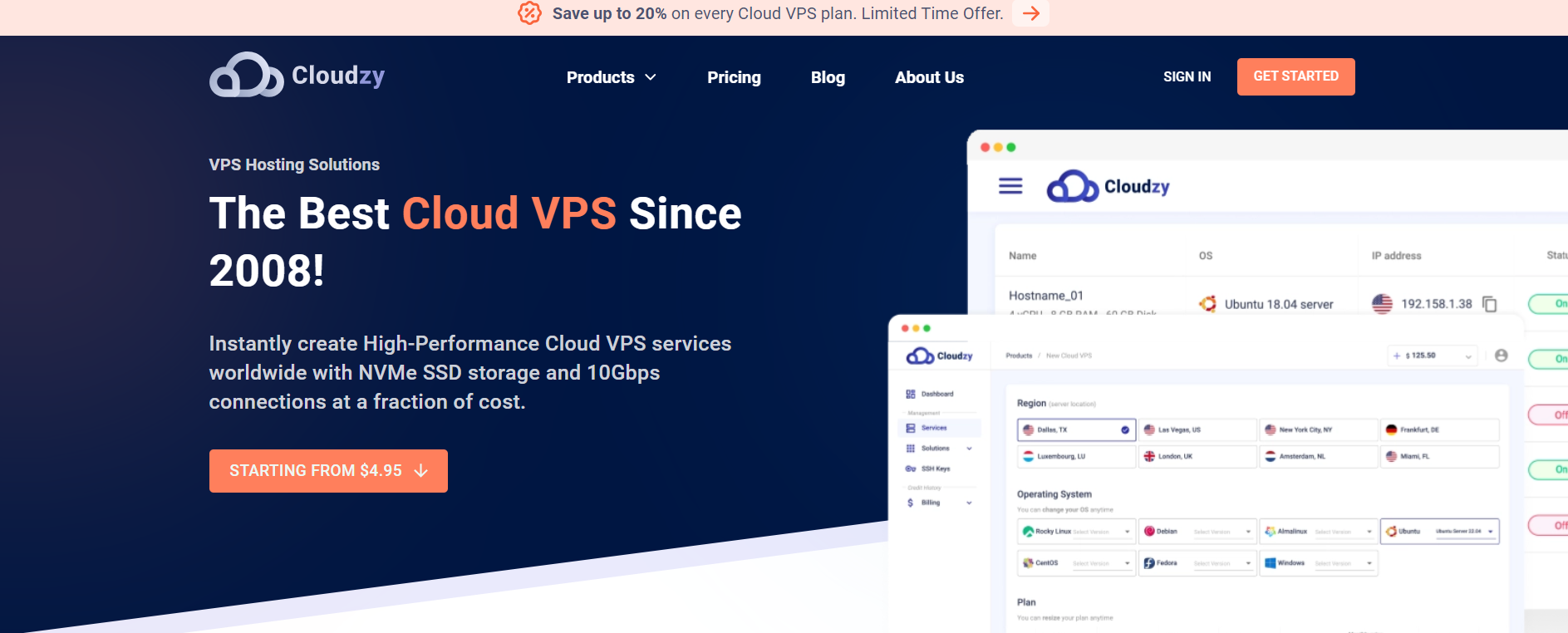
Task: Open the hamburger menu in the dashboard preview
Action: (x=1010, y=186)
